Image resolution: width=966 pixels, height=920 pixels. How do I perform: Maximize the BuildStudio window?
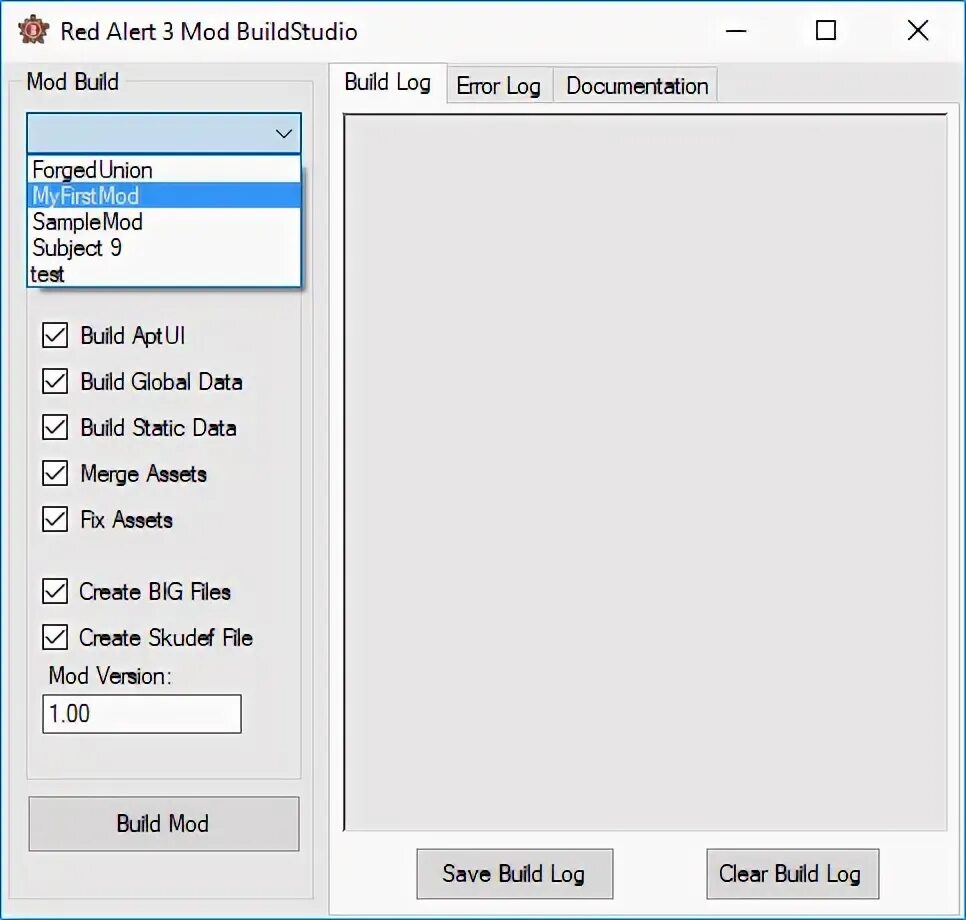[x=826, y=30]
